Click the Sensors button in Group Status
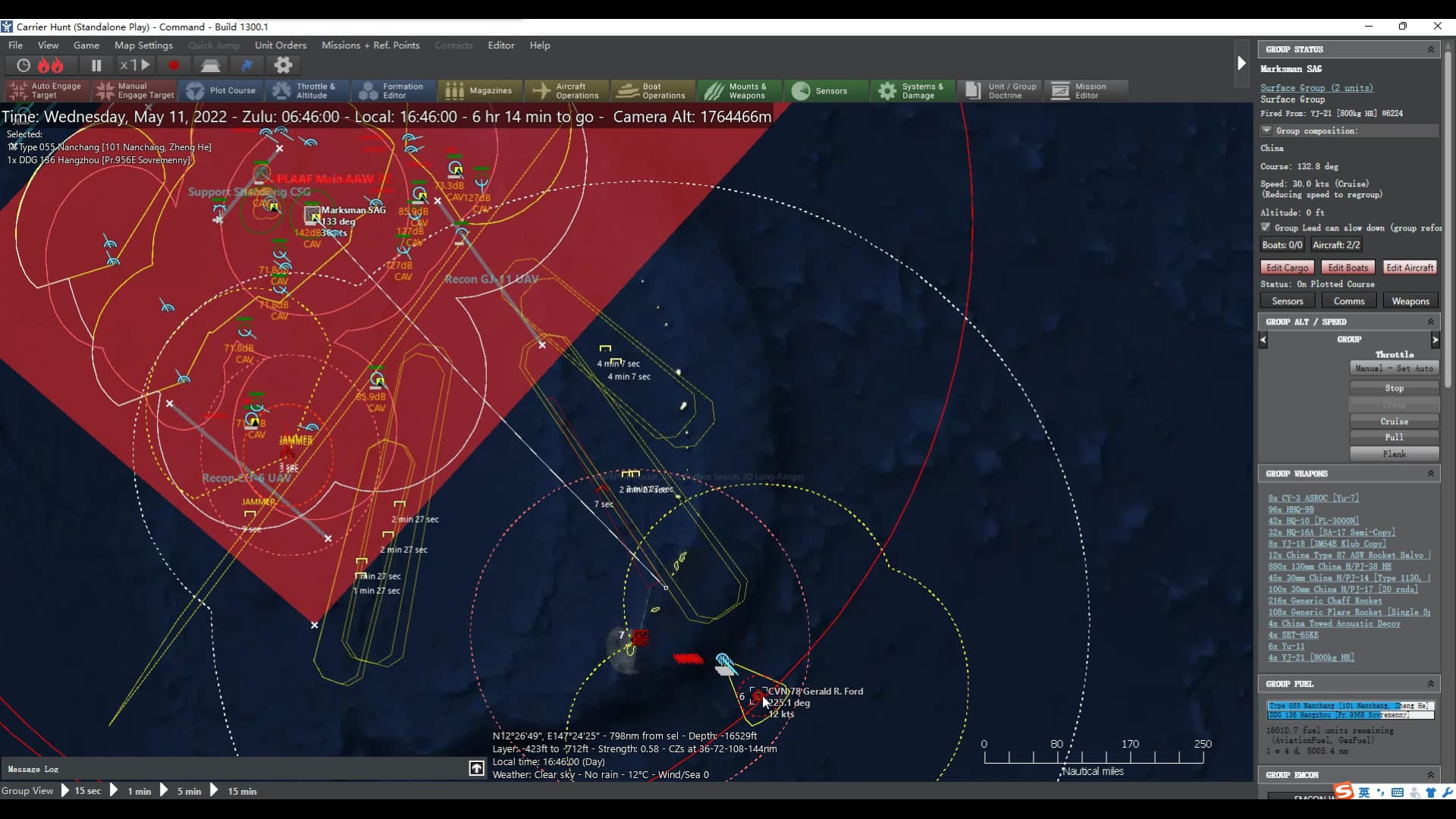The image size is (1456, 819). coord(1288,301)
